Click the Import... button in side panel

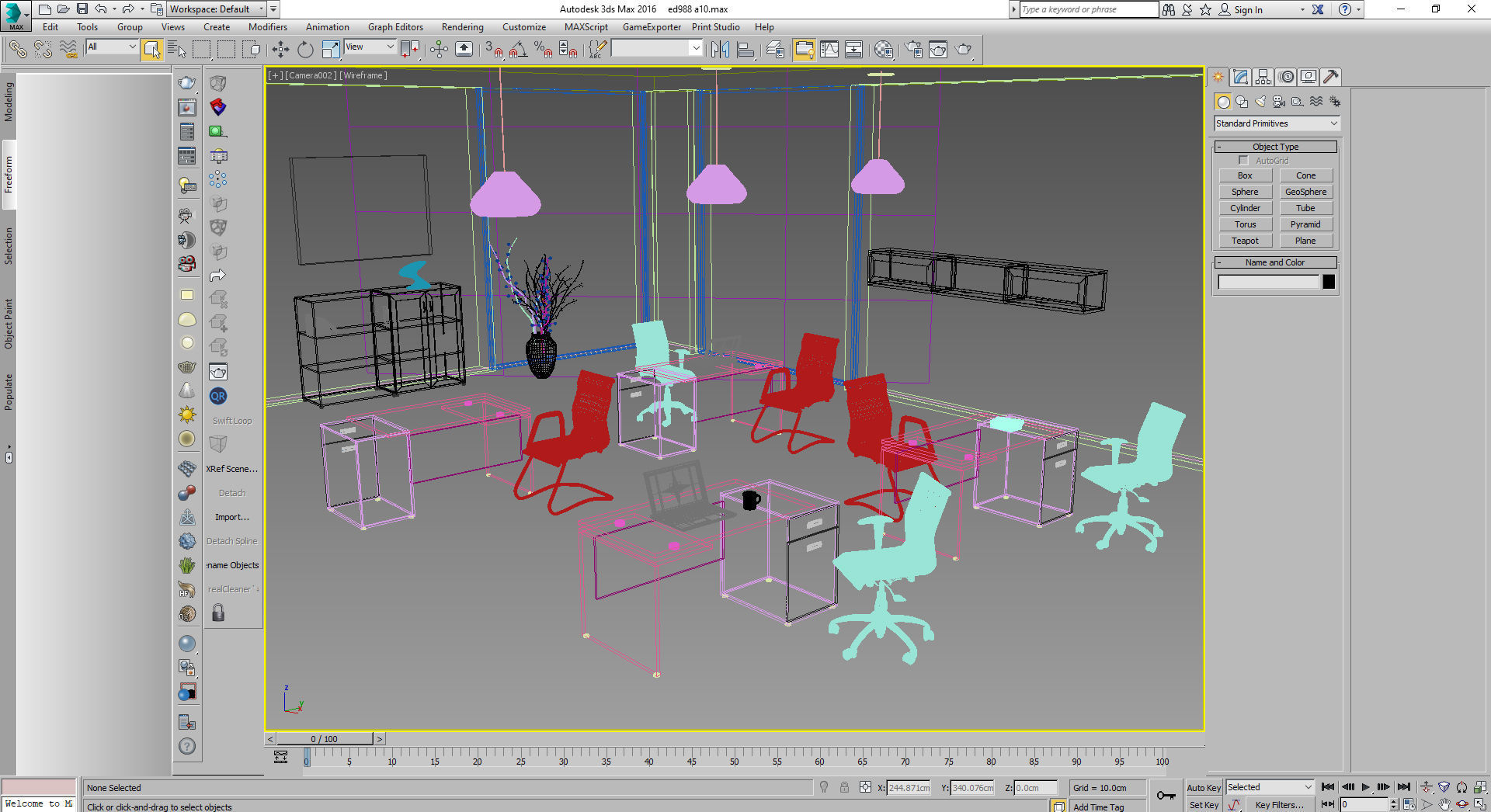[x=232, y=517]
